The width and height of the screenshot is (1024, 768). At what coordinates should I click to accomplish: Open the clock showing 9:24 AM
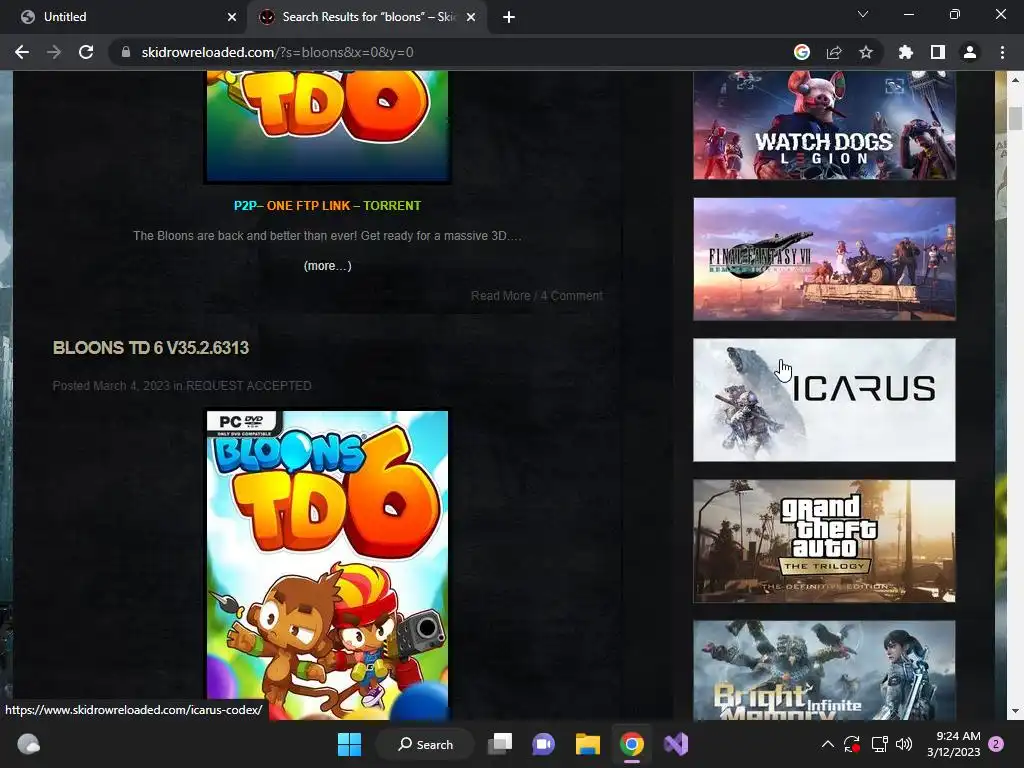click(953, 744)
